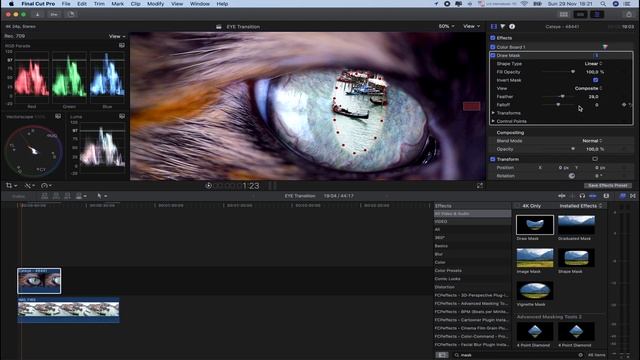
Task: Open the color inspector triangle icon
Action: (503, 27)
